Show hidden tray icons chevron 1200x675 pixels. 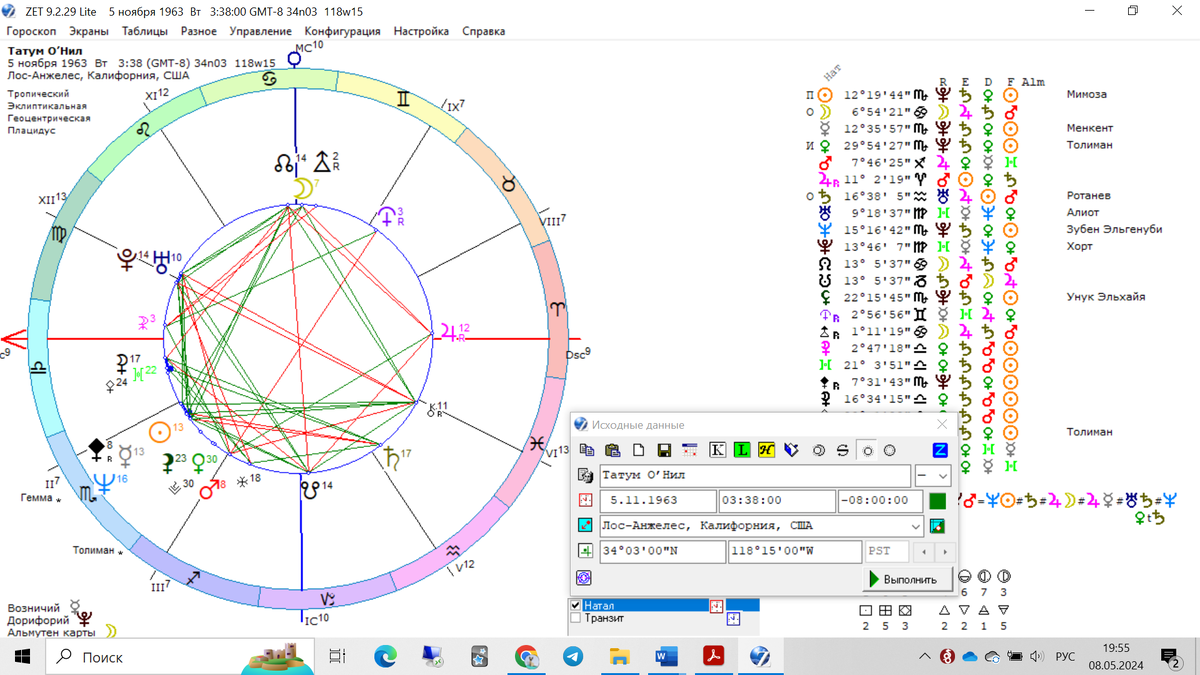[925, 656]
